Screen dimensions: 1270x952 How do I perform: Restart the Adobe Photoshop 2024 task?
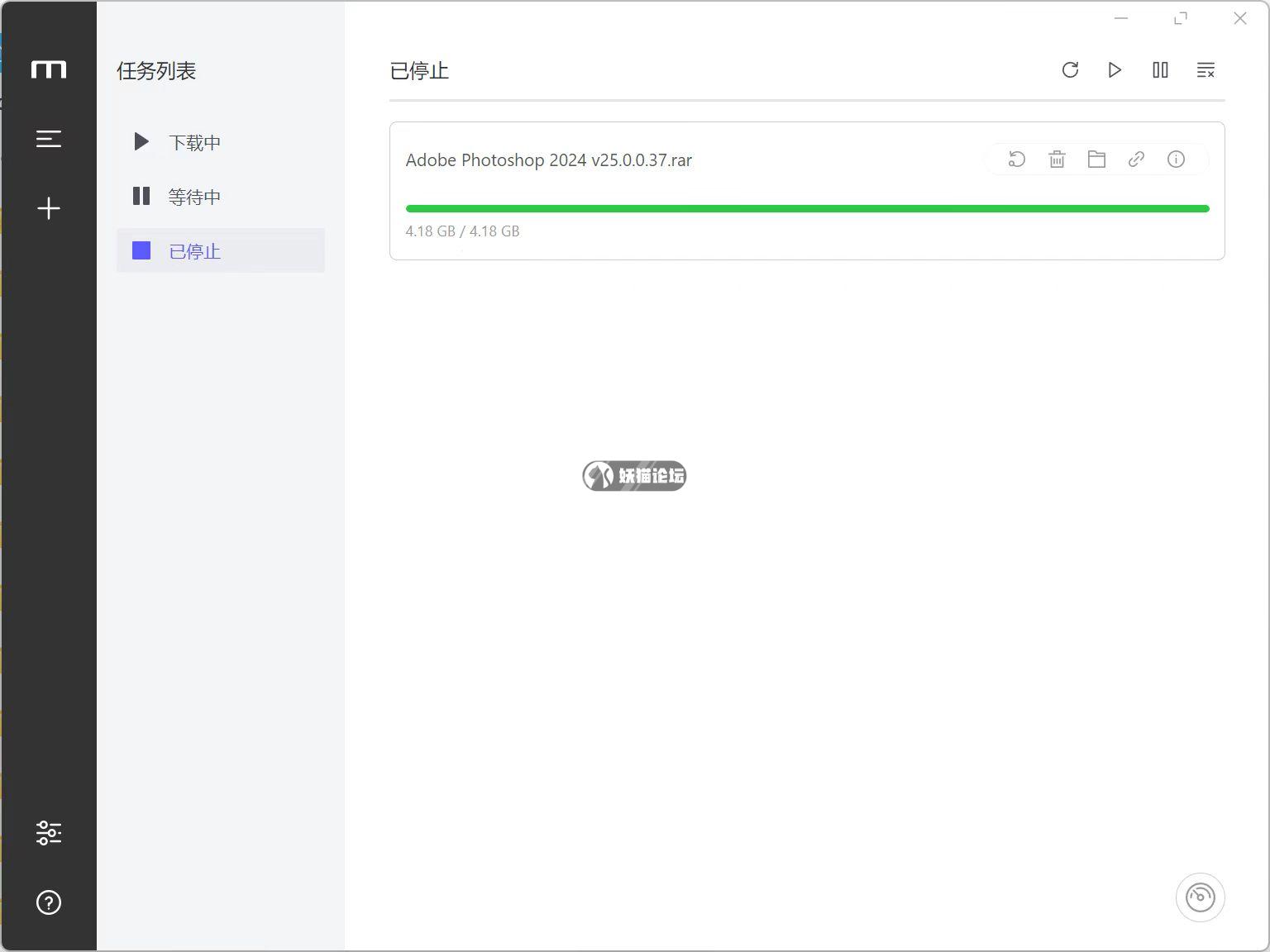click(1017, 159)
